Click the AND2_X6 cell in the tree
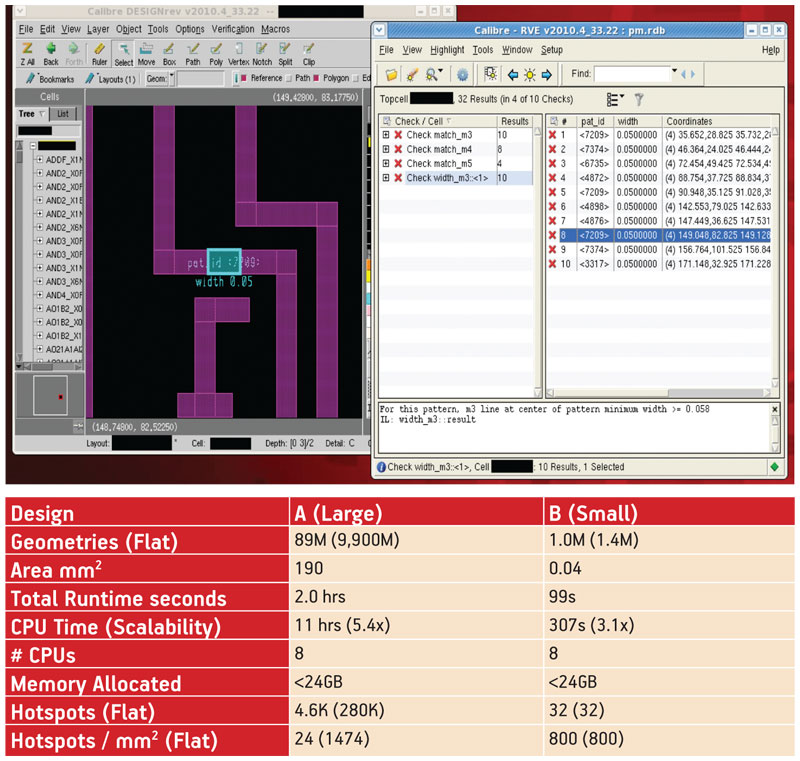Image resolution: width=800 pixels, height=761 pixels. (x=63, y=227)
